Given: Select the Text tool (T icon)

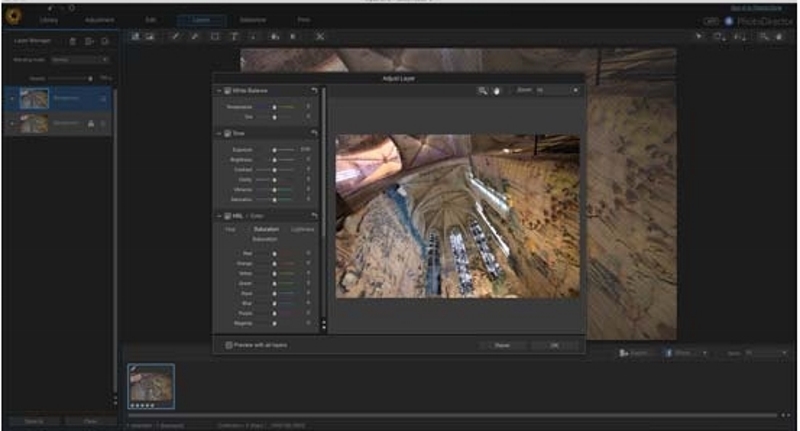Looking at the screenshot, I should [x=234, y=36].
